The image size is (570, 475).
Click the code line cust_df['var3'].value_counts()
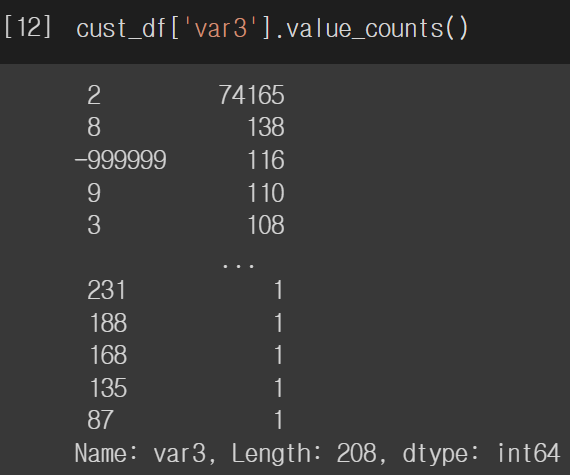coord(273,28)
